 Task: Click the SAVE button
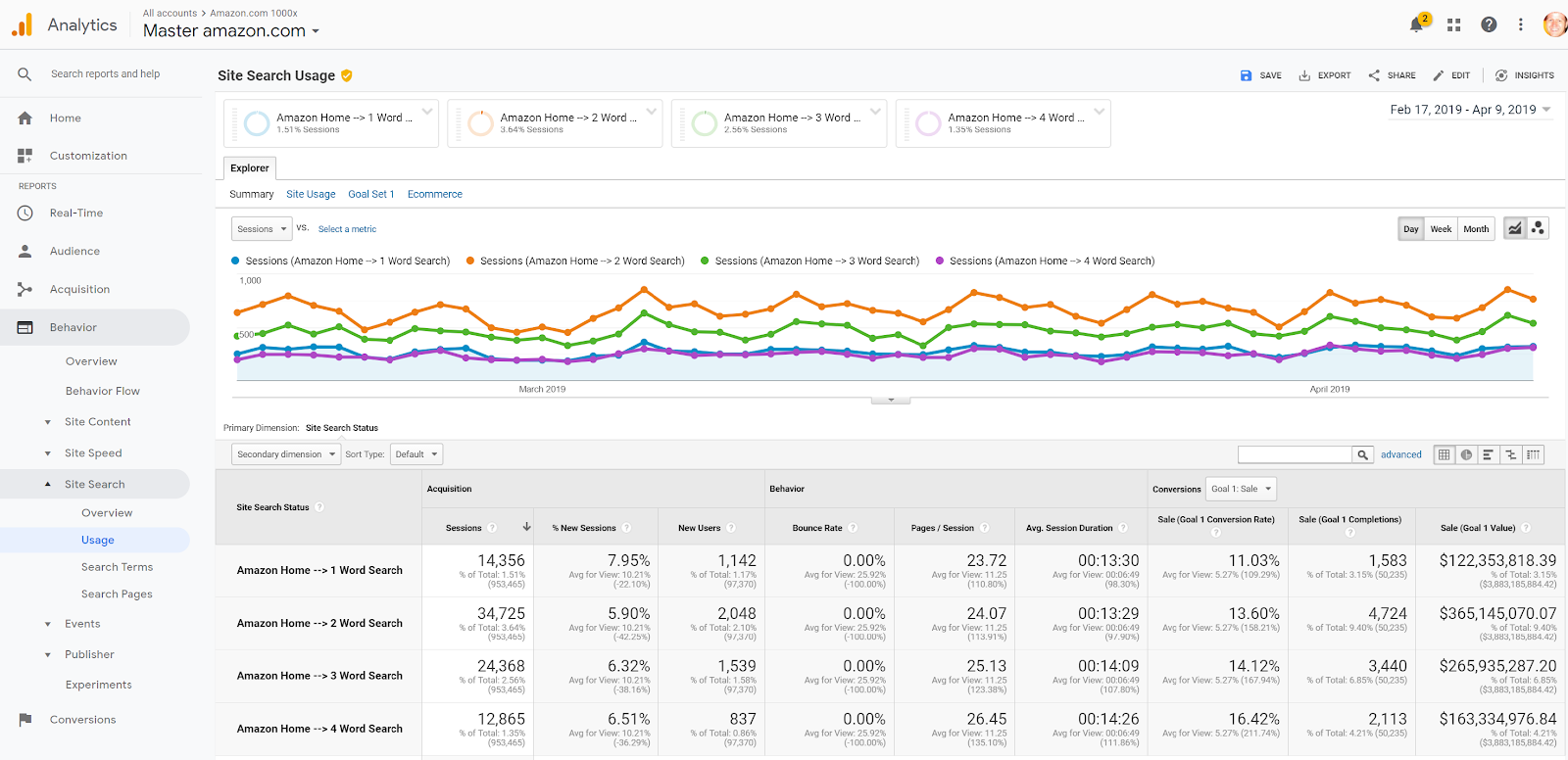(x=1261, y=75)
